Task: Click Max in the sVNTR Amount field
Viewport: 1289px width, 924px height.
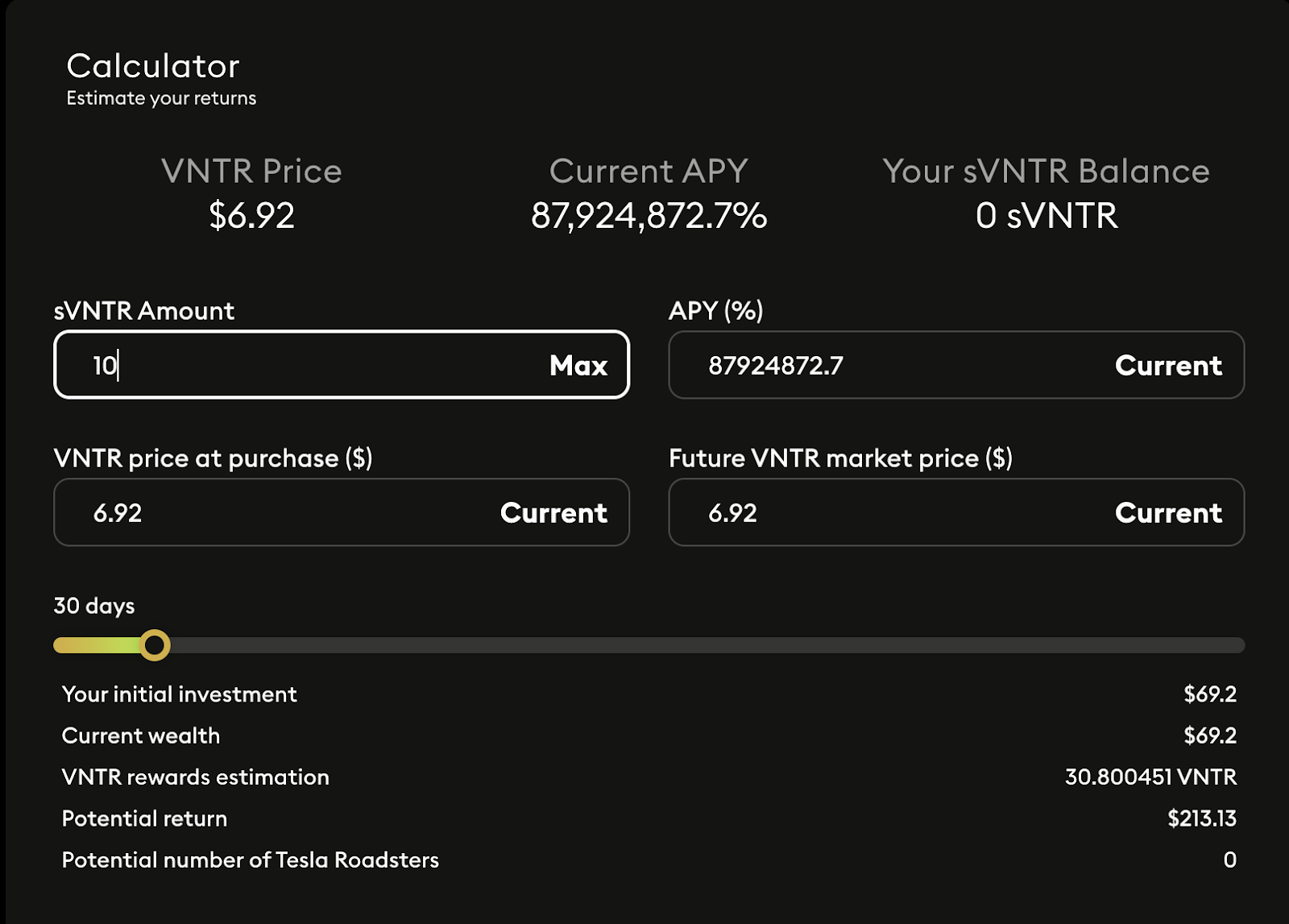Action: (x=578, y=366)
